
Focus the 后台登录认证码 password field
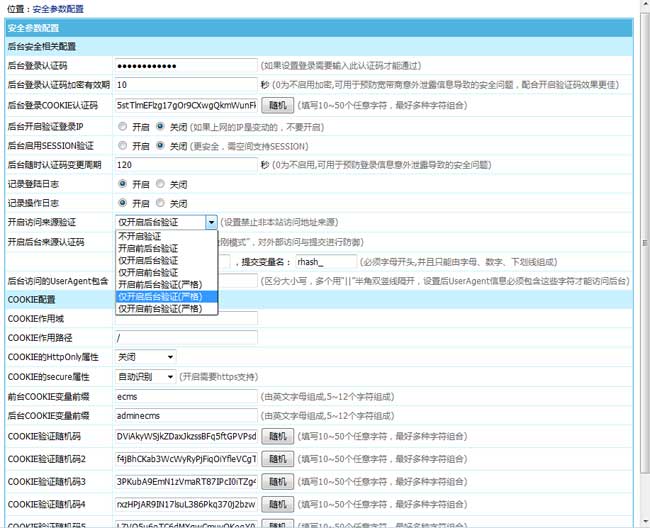point(186,66)
